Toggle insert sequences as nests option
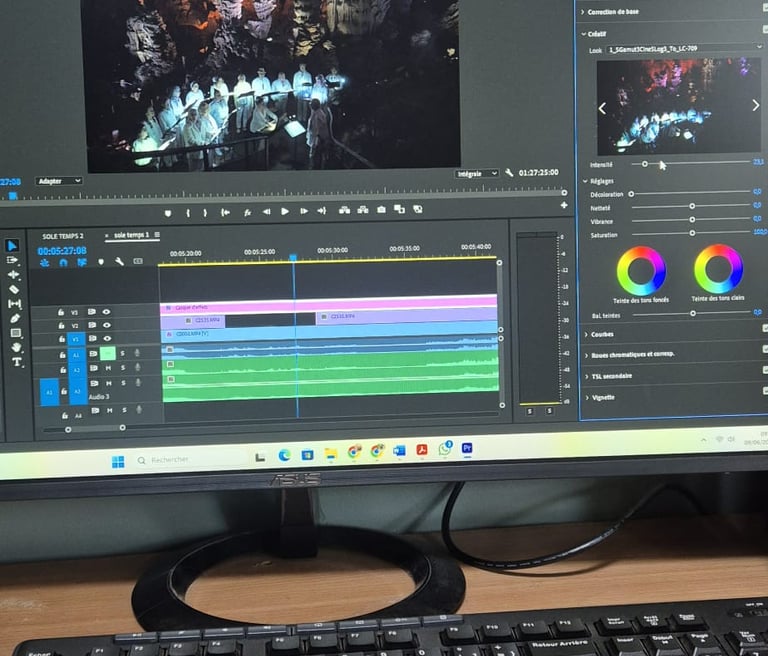Image resolution: width=768 pixels, height=656 pixels. pos(45,263)
